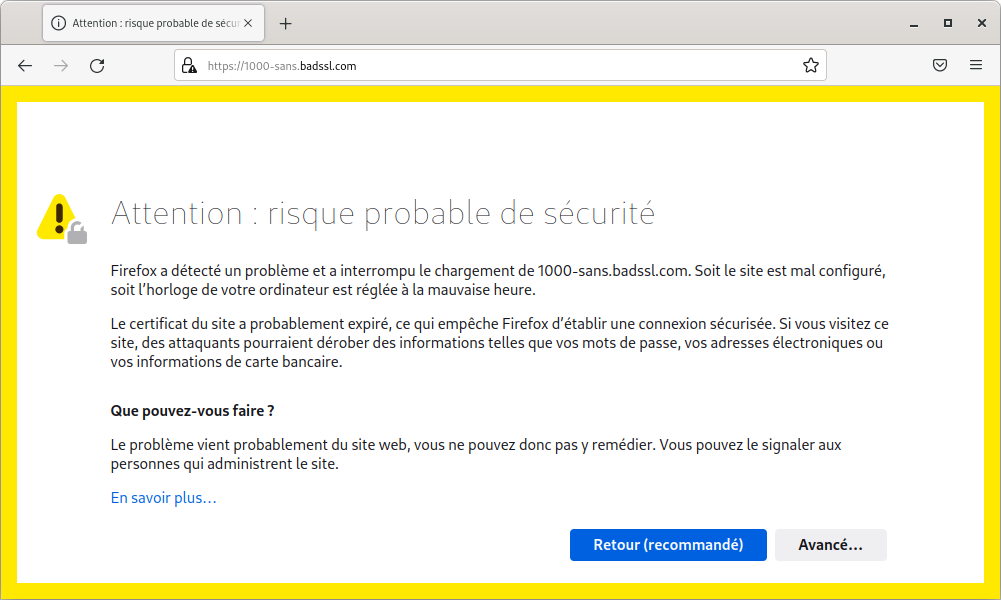The height and width of the screenshot is (600, 1001).
Task: Open the Firefox hamburger menu
Action: point(975,65)
